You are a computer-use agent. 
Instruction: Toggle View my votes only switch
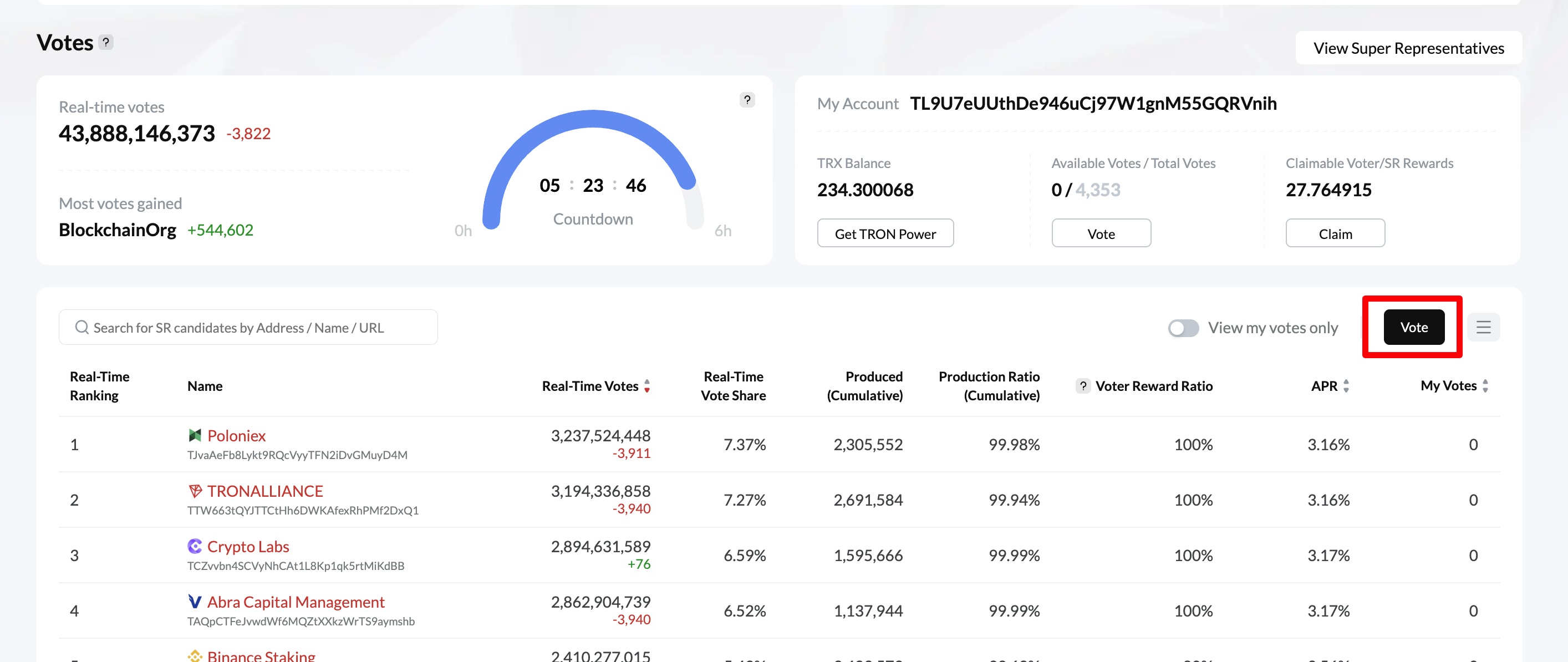point(1183,328)
